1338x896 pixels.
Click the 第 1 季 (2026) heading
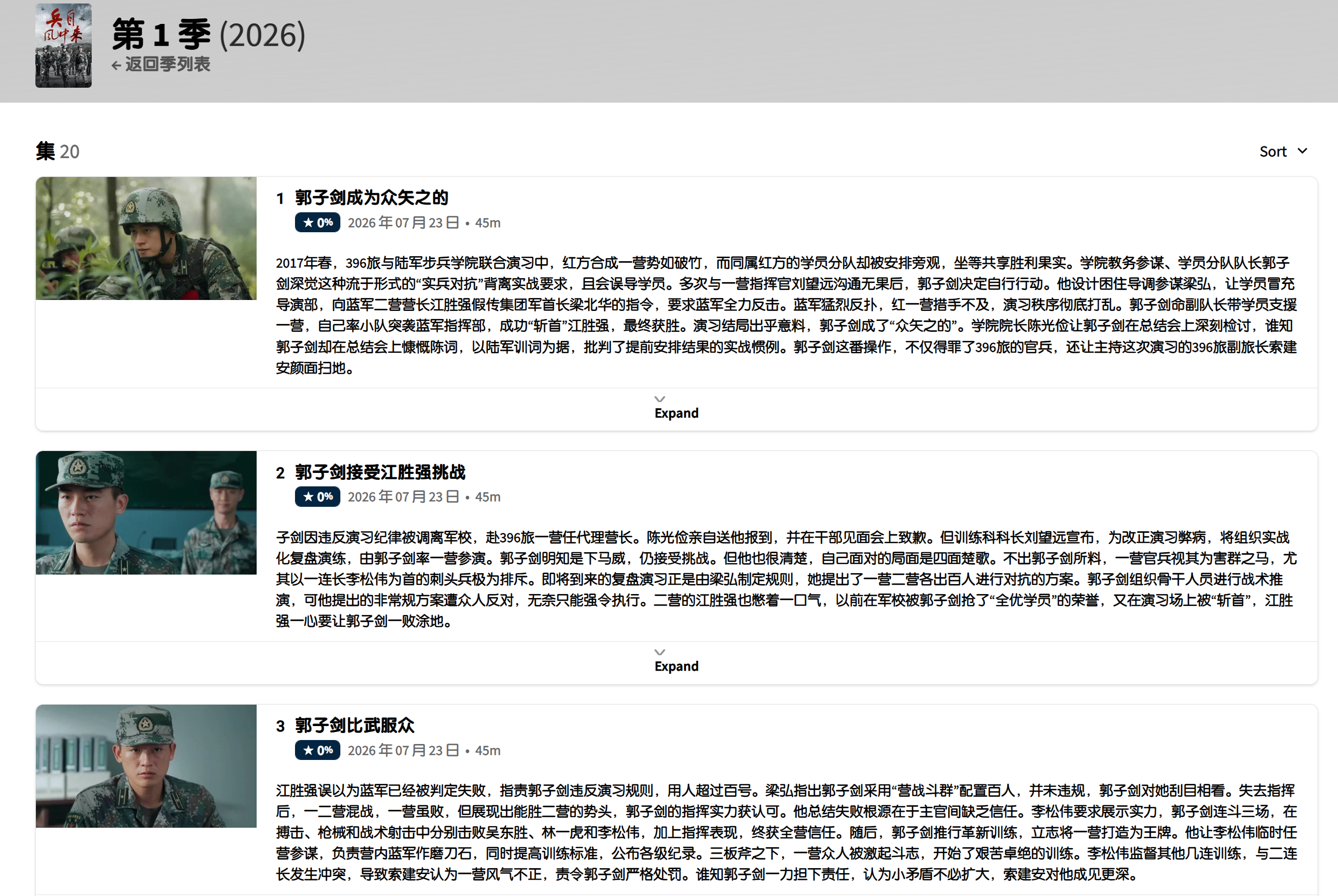pos(208,34)
